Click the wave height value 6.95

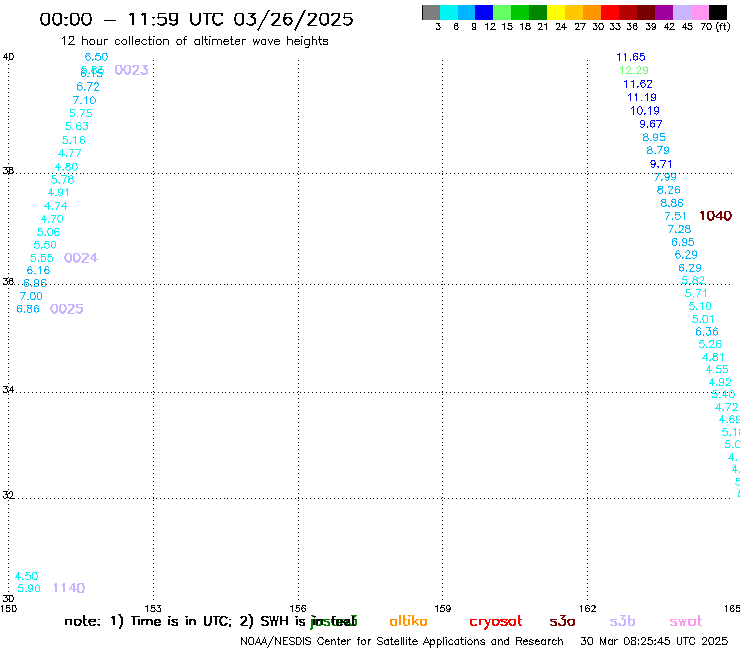pyautogui.click(x=682, y=242)
